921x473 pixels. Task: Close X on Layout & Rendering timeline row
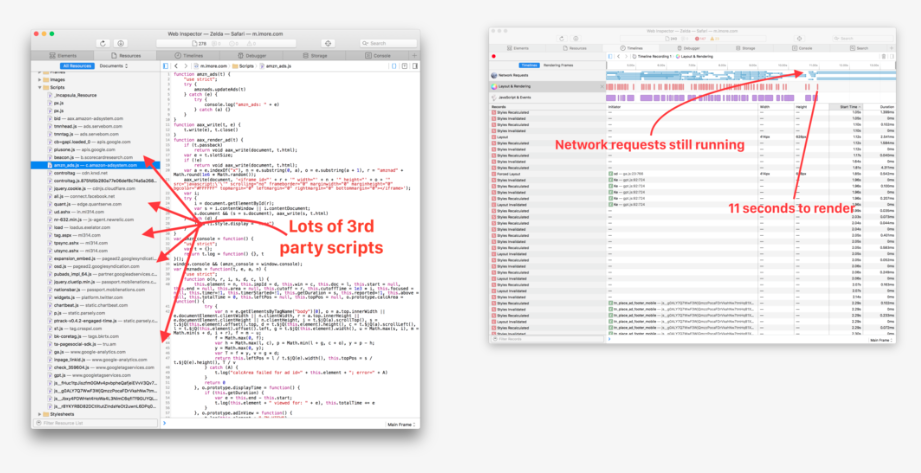(x=602, y=86)
